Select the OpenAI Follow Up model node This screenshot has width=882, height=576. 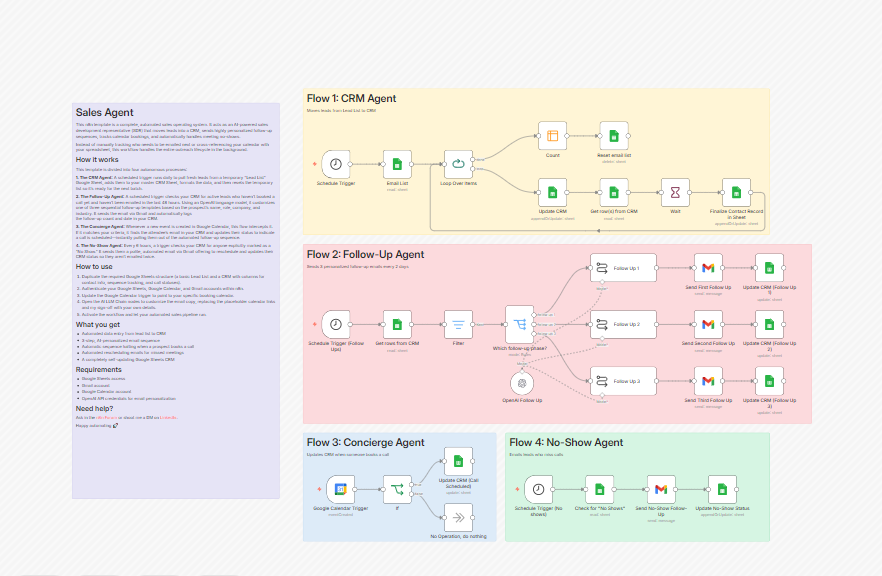(x=522, y=384)
